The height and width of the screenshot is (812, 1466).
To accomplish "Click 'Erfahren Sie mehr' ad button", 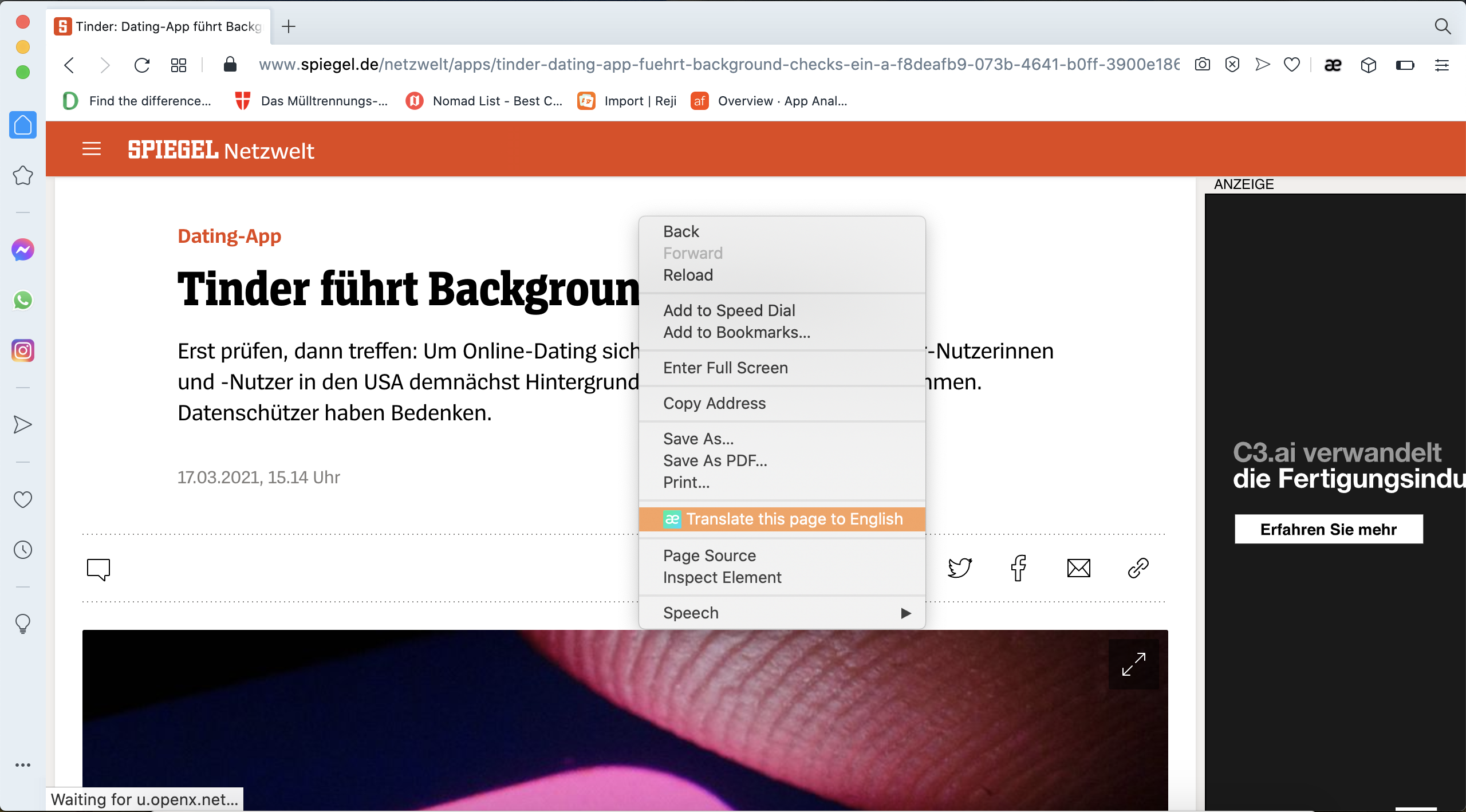I will [x=1329, y=529].
